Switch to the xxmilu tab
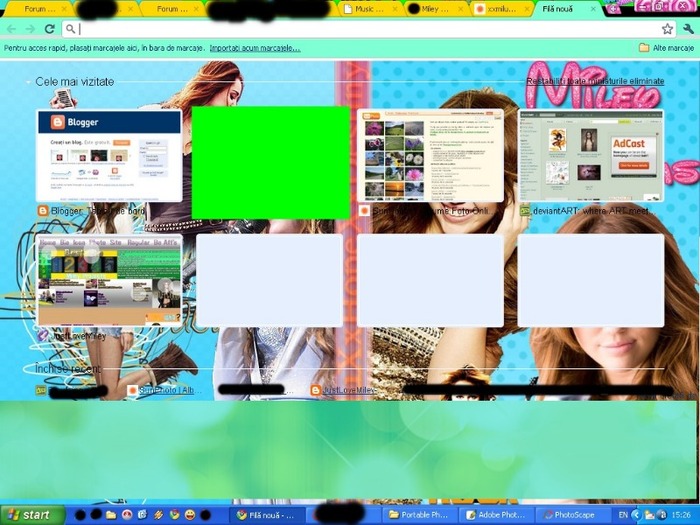Screen dimensions: 700x525 [500, 8]
